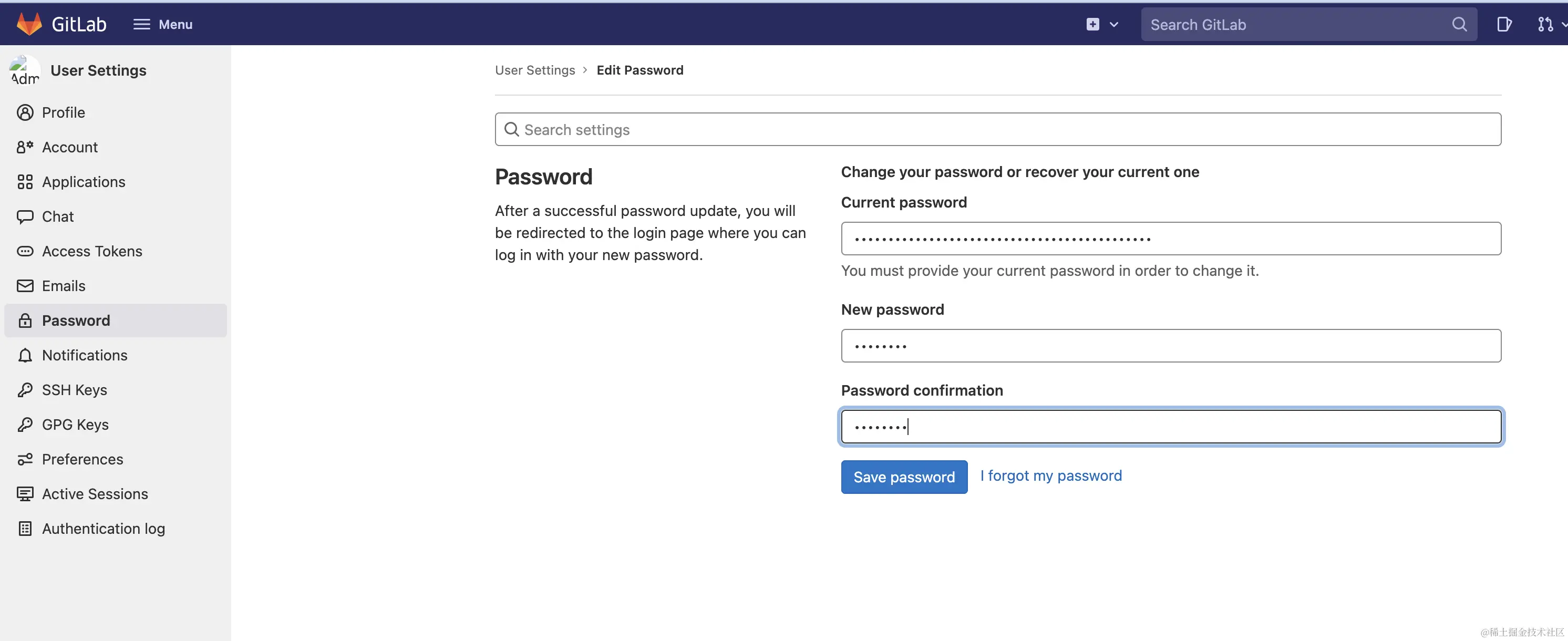1568x641 pixels.
Task: Open Access Tokens settings
Action: pos(92,251)
